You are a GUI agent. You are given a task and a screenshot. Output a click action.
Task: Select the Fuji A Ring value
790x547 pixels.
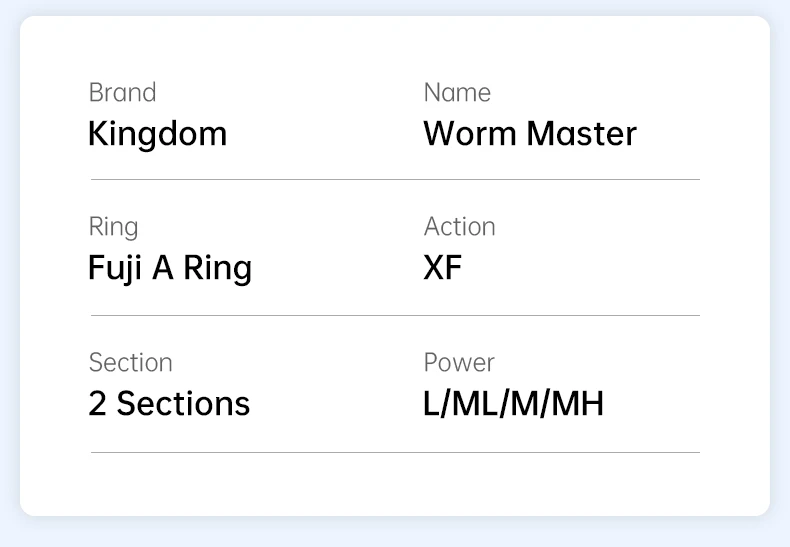[x=170, y=269]
